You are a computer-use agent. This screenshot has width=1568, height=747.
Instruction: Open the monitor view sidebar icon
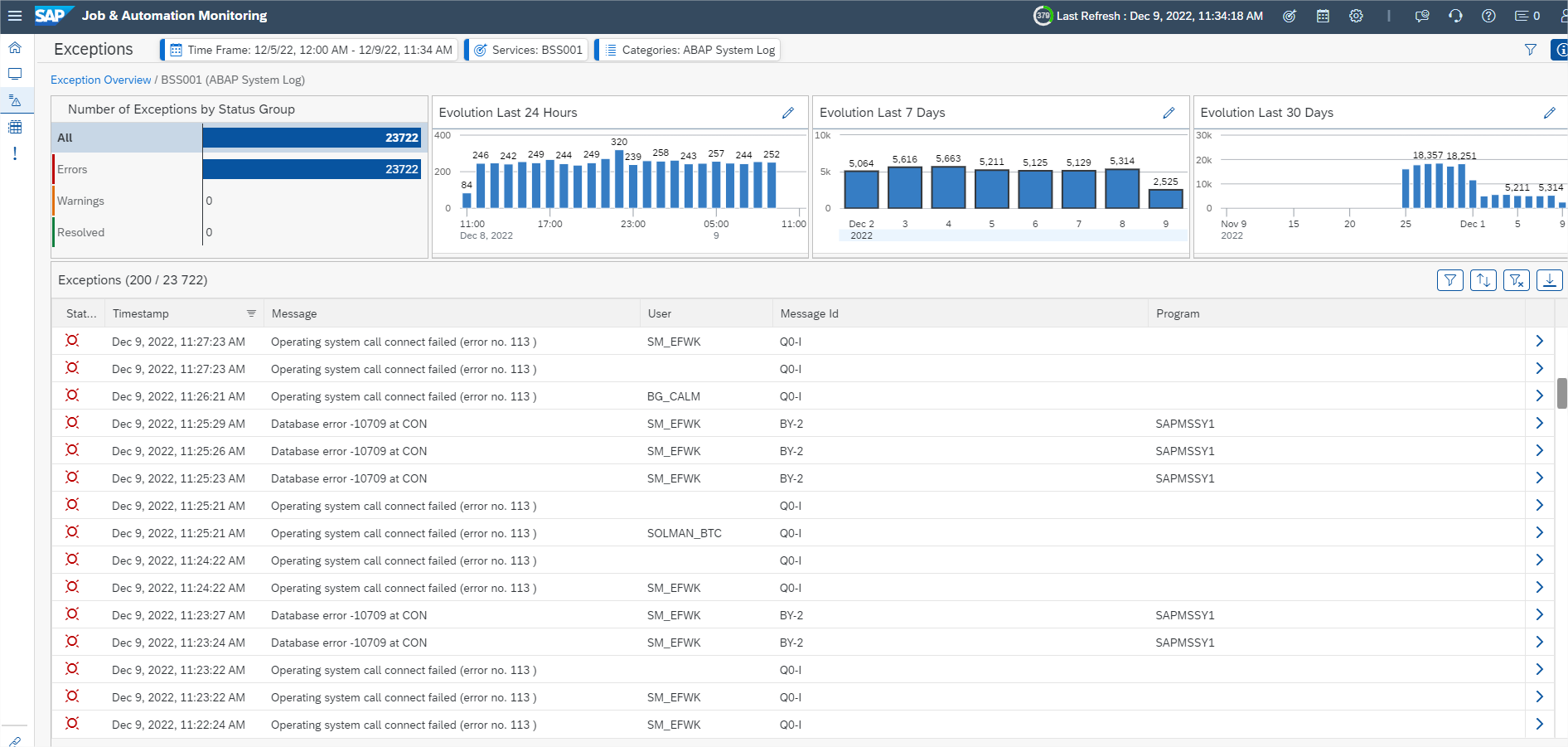point(15,75)
